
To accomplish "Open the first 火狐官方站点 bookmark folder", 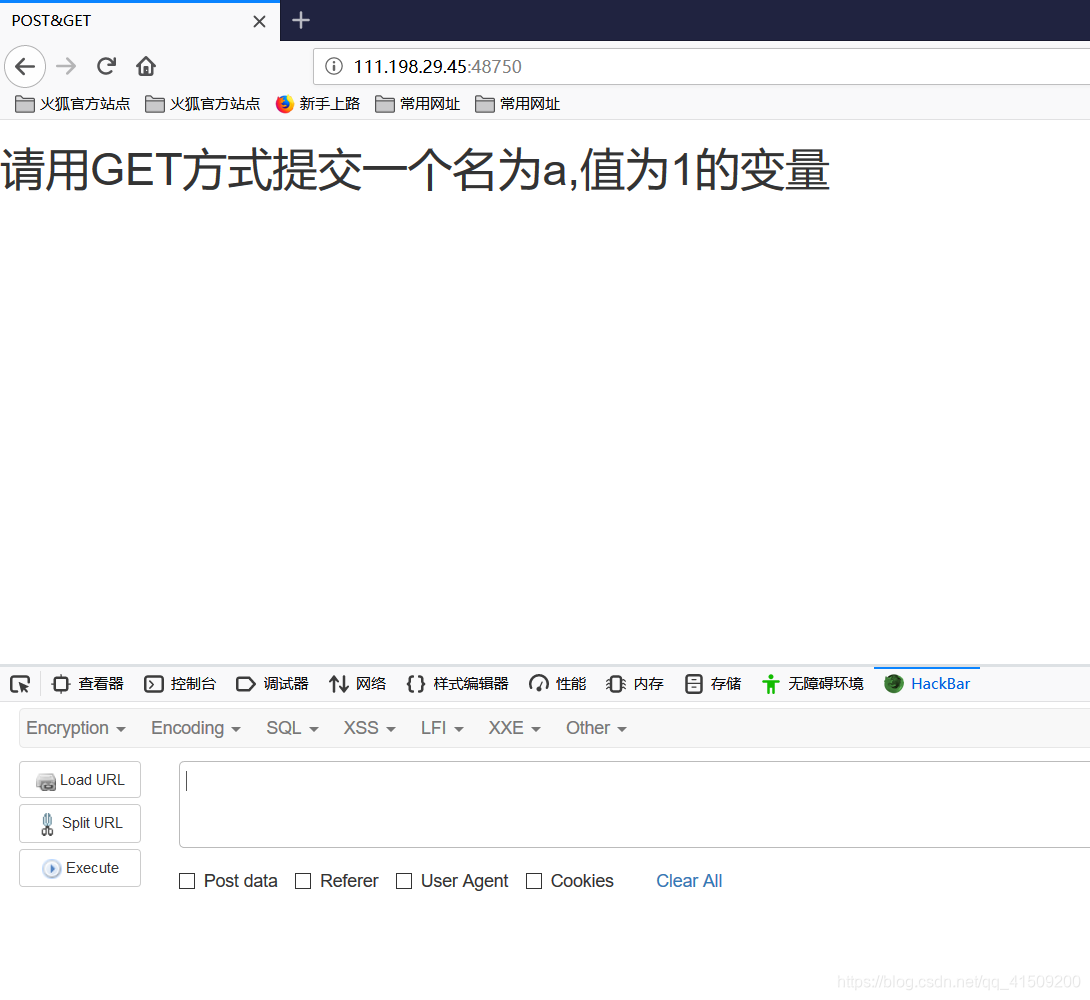I will (72, 104).
